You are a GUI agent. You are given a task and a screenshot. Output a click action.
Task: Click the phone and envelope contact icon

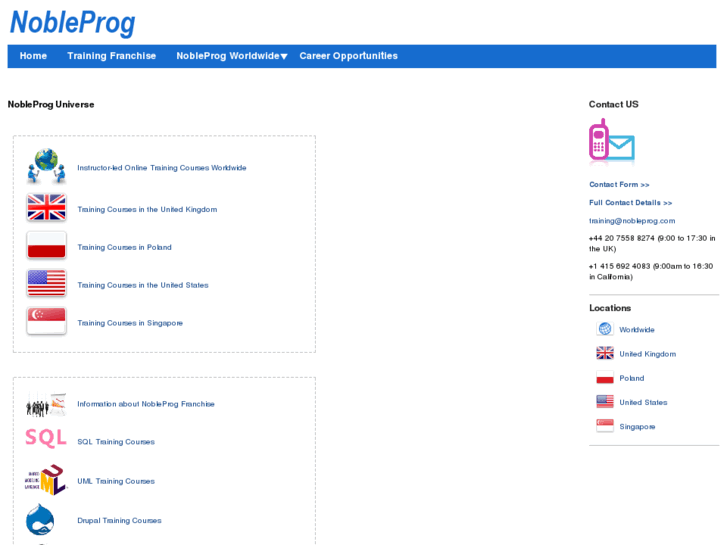click(612, 140)
